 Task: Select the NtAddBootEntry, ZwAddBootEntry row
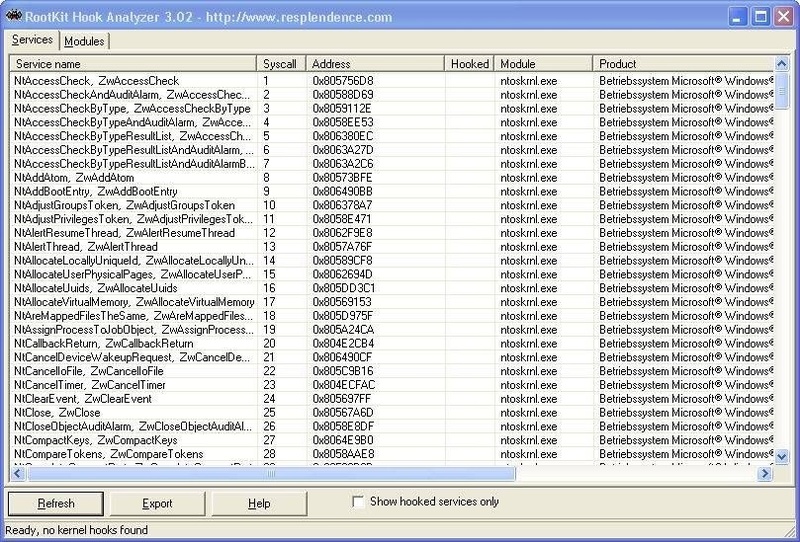point(392,191)
